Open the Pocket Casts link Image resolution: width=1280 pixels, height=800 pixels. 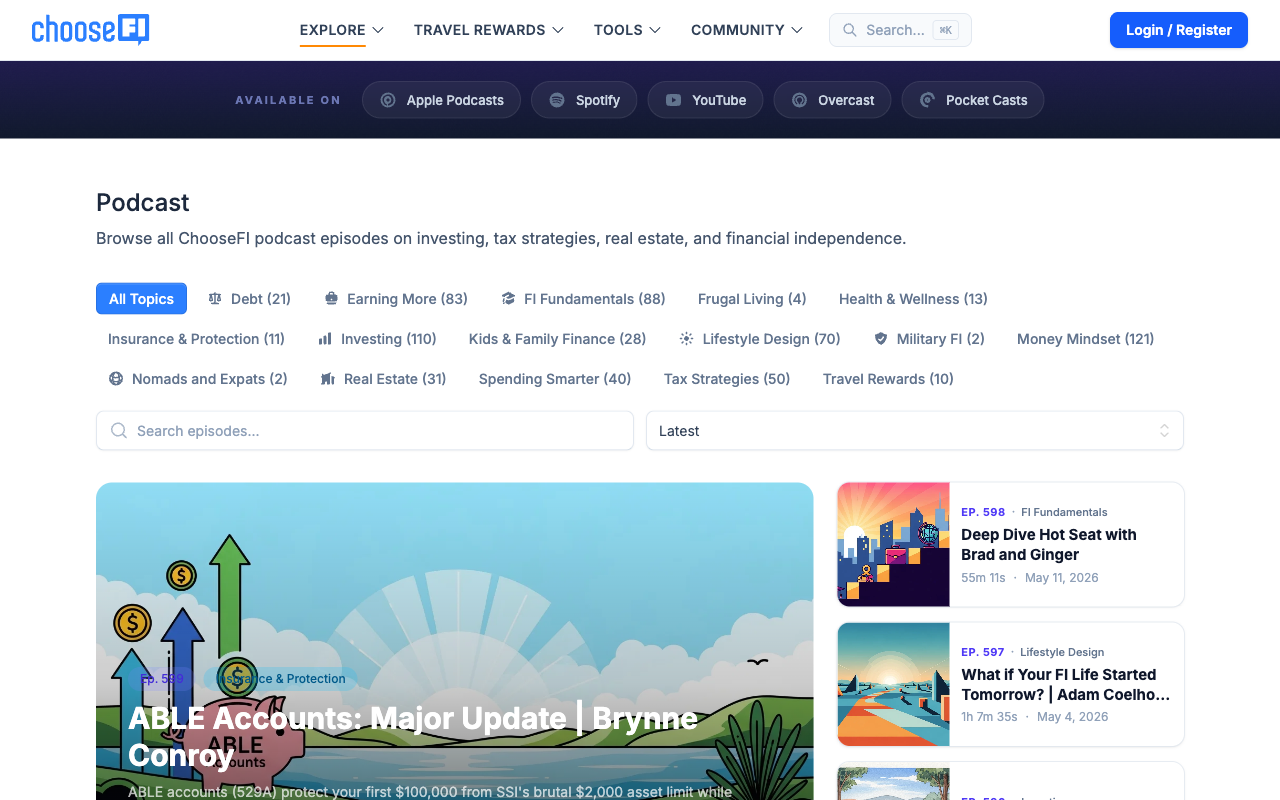click(973, 100)
